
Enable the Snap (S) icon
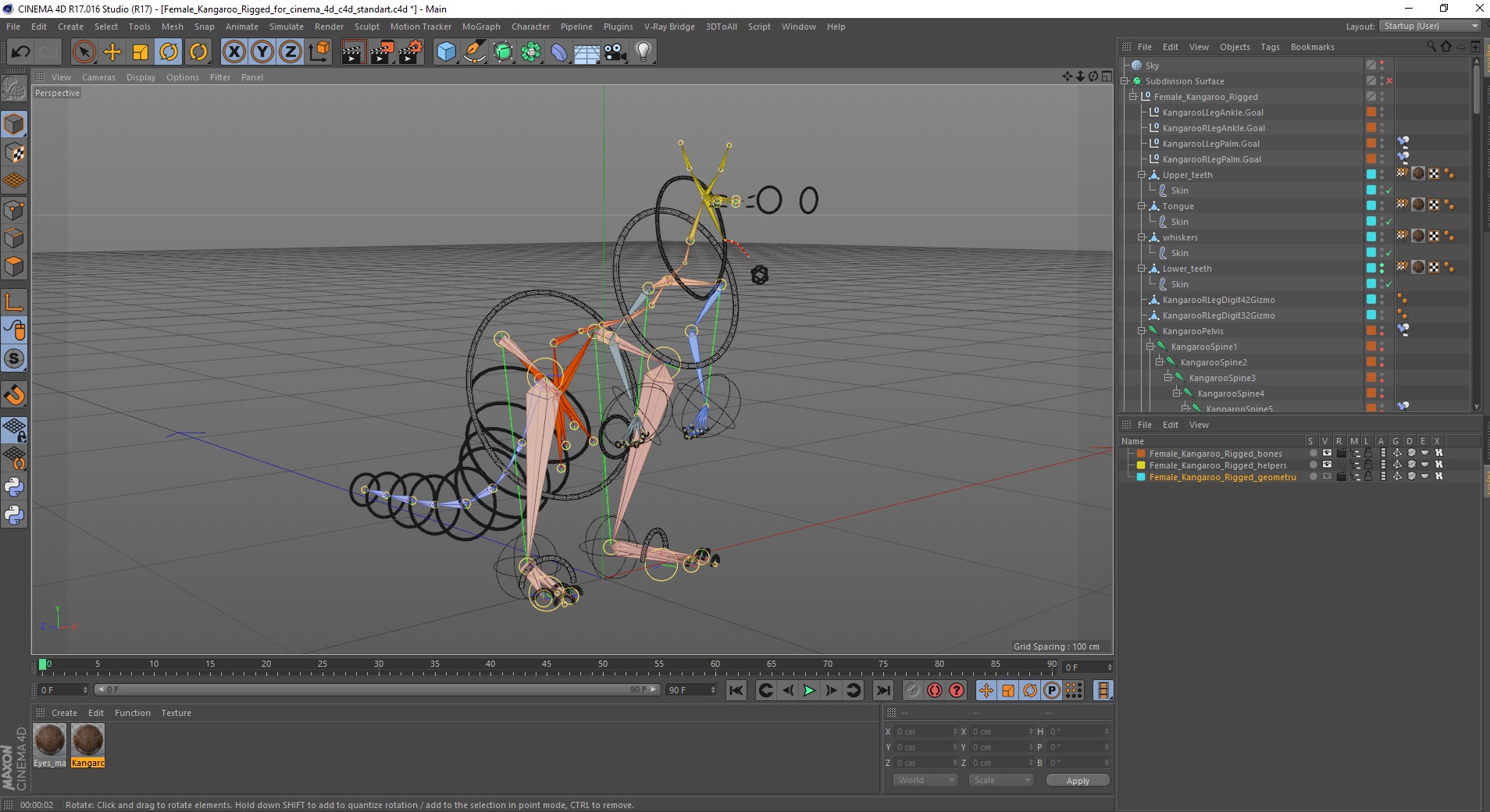pos(14,359)
